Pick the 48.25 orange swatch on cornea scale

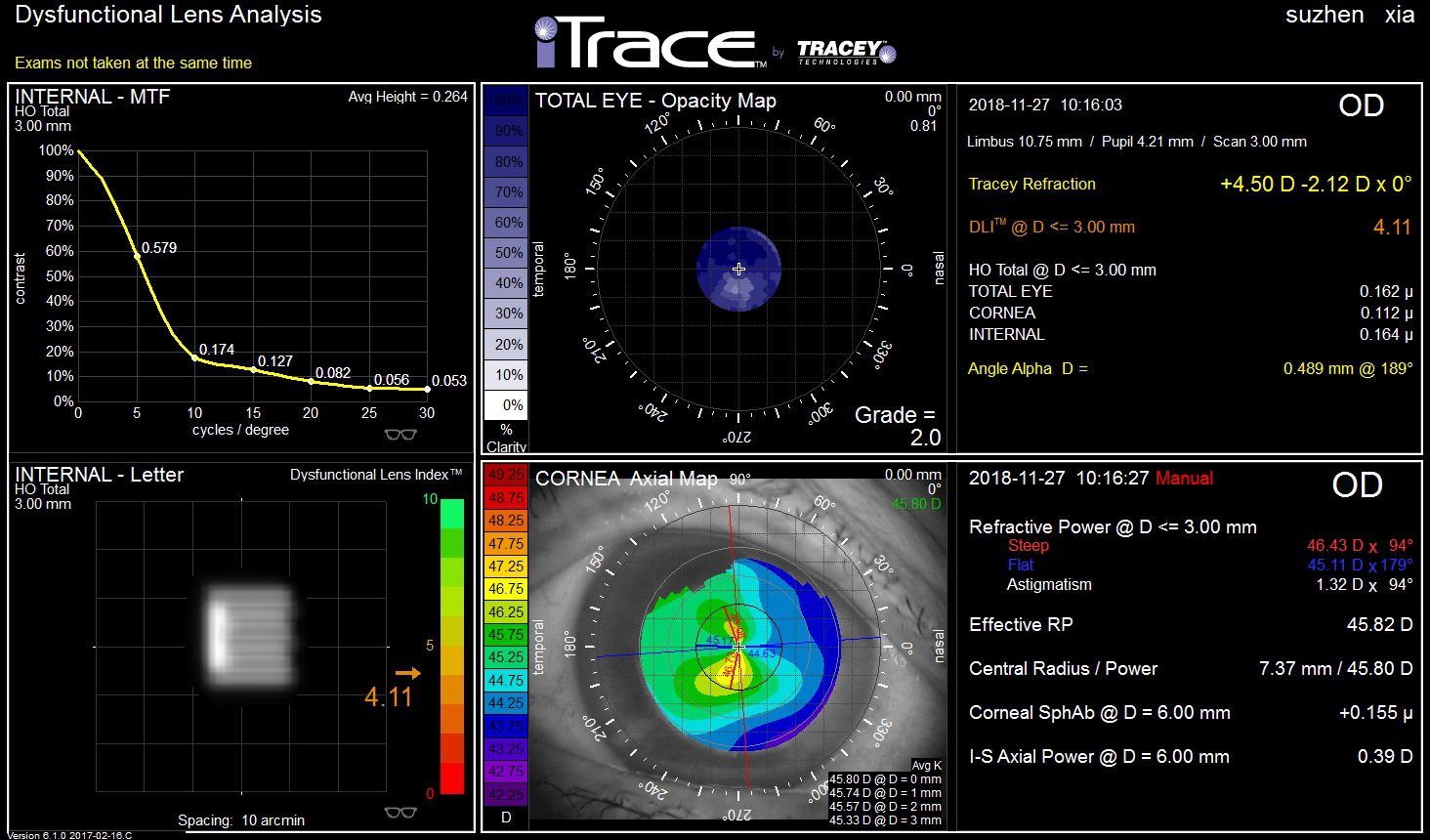[x=506, y=521]
